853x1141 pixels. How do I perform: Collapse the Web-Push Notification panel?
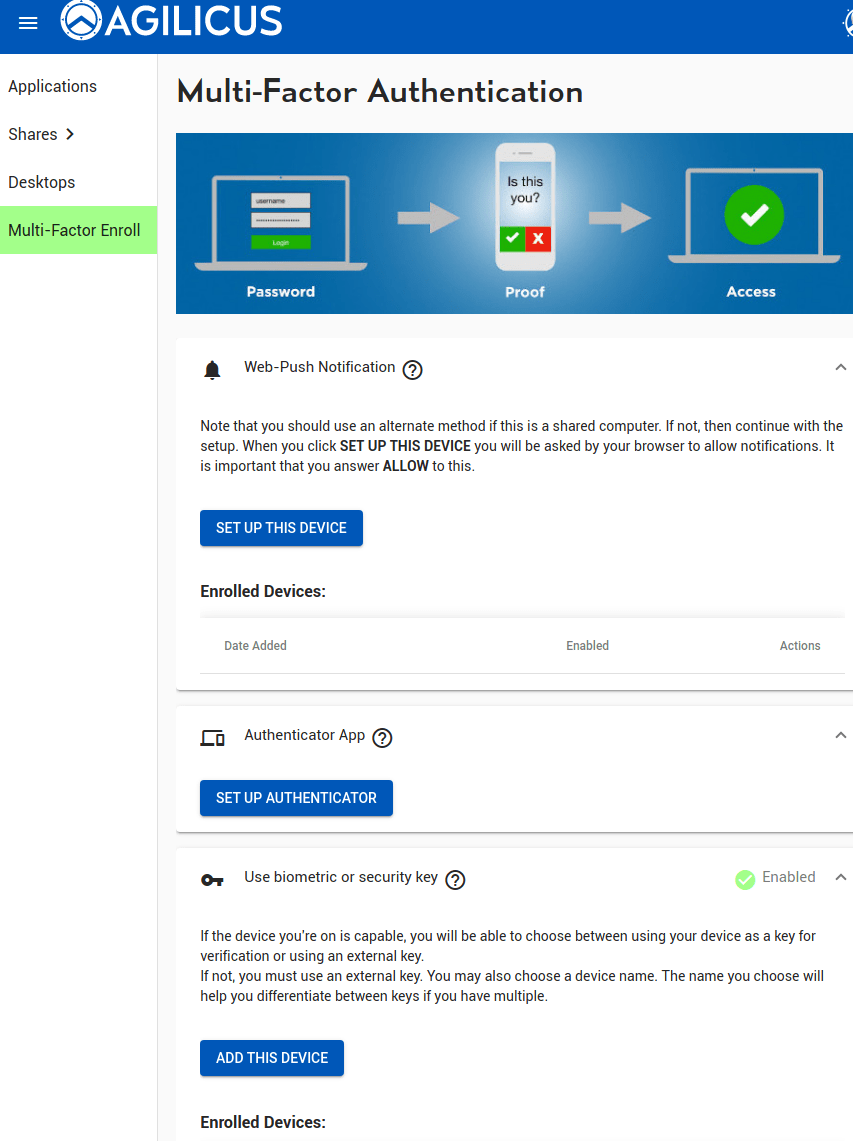[840, 367]
